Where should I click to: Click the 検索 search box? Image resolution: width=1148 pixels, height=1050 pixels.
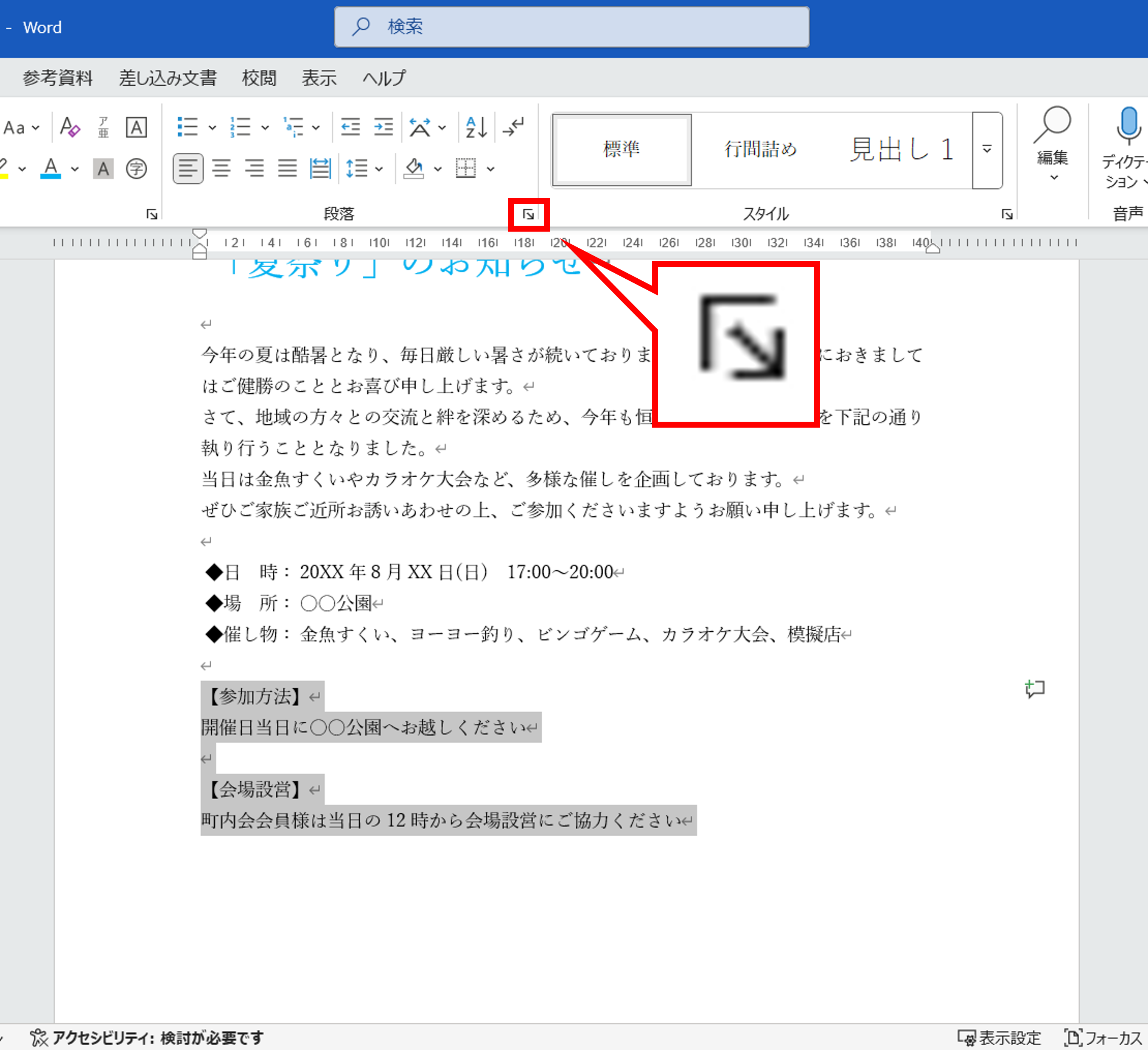[571, 27]
